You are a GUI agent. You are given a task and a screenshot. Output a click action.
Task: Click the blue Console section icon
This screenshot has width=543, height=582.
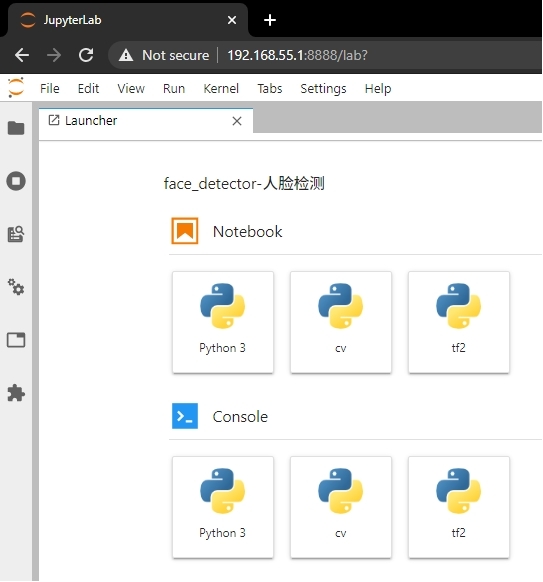(185, 416)
